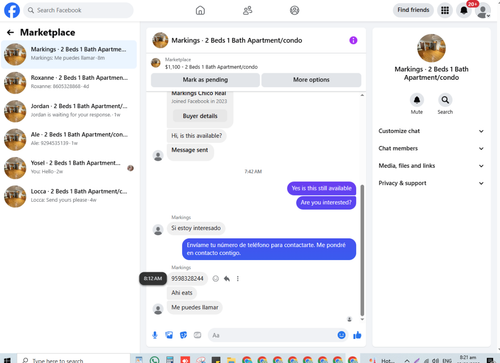Screen dimensions: 500x363
Task: Send a voice clip with microphone icon
Action: tap(155, 335)
